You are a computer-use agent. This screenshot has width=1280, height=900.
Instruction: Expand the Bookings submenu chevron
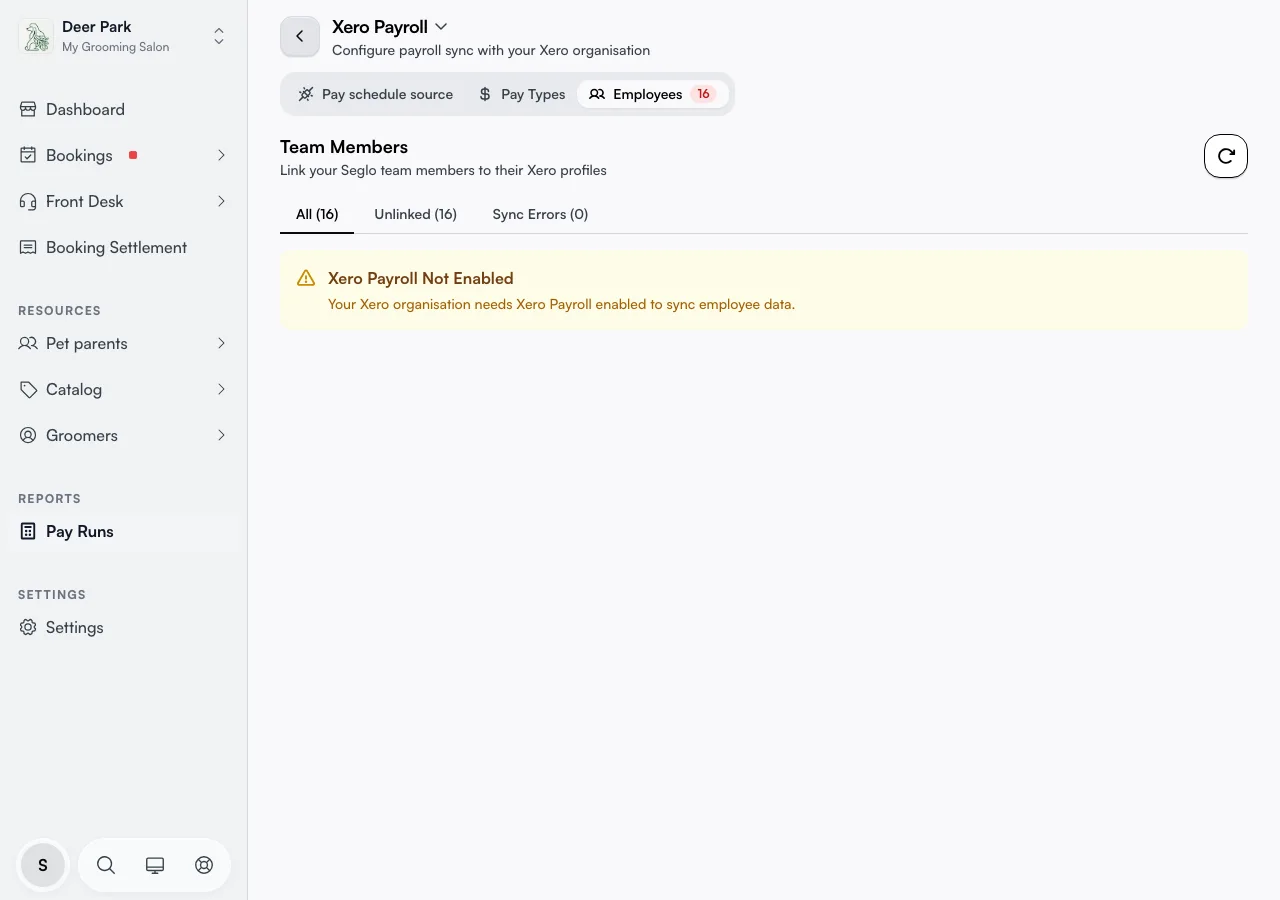click(221, 155)
